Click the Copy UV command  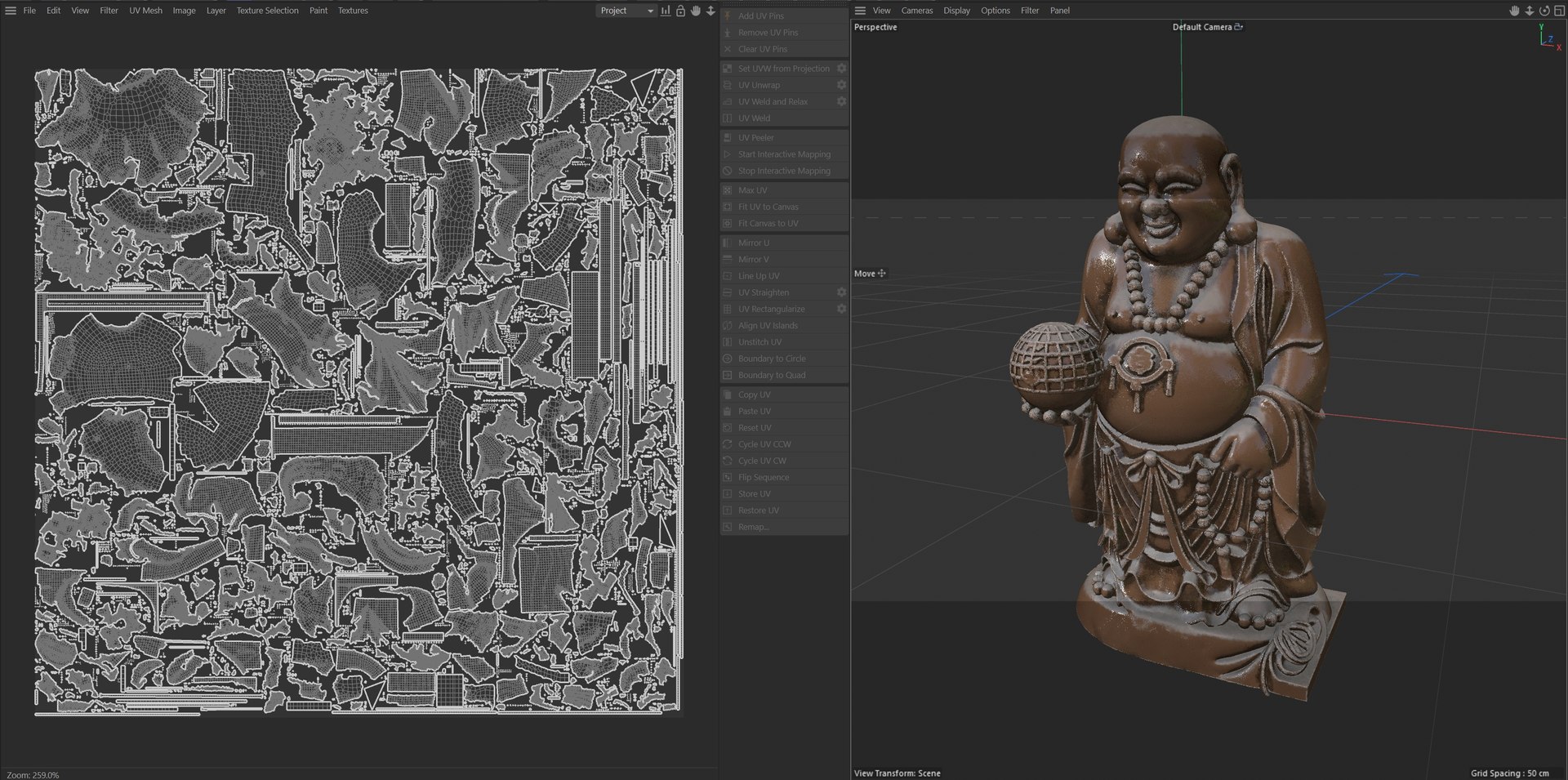point(784,394)
